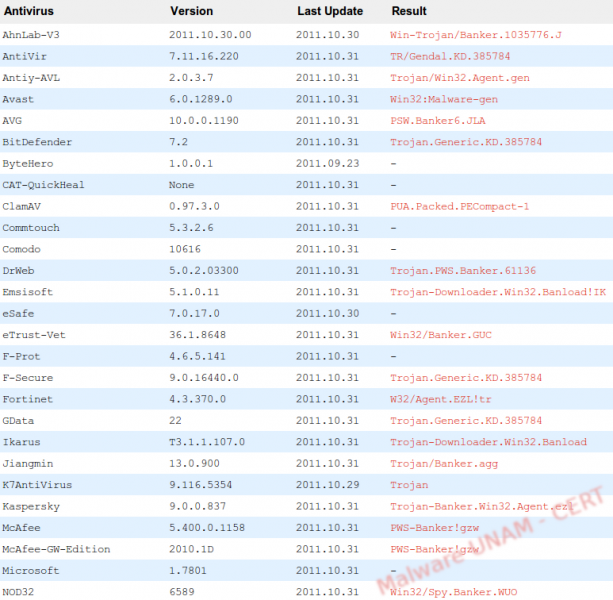Select result Trojan/Win32.Agent.gen
The height and width of the screenshot is (600, 613).
[x=460, y=78]
